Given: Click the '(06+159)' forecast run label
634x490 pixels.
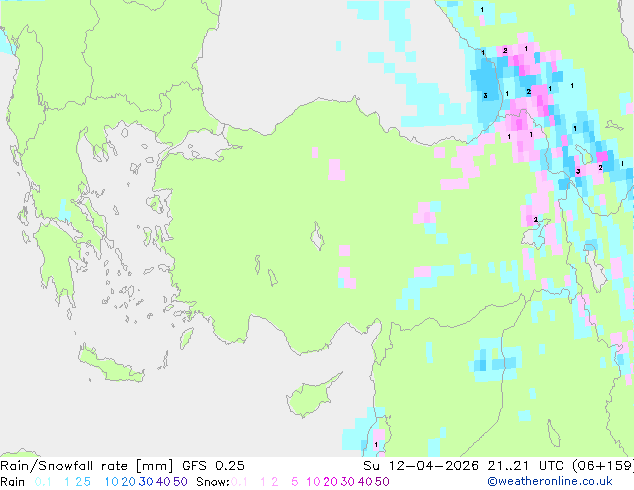Looking at the screenshot, I should pos(603,466).
